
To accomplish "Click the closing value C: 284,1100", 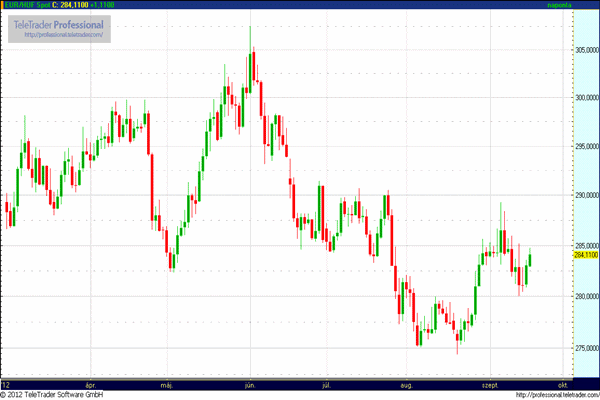I will point(70,5).
